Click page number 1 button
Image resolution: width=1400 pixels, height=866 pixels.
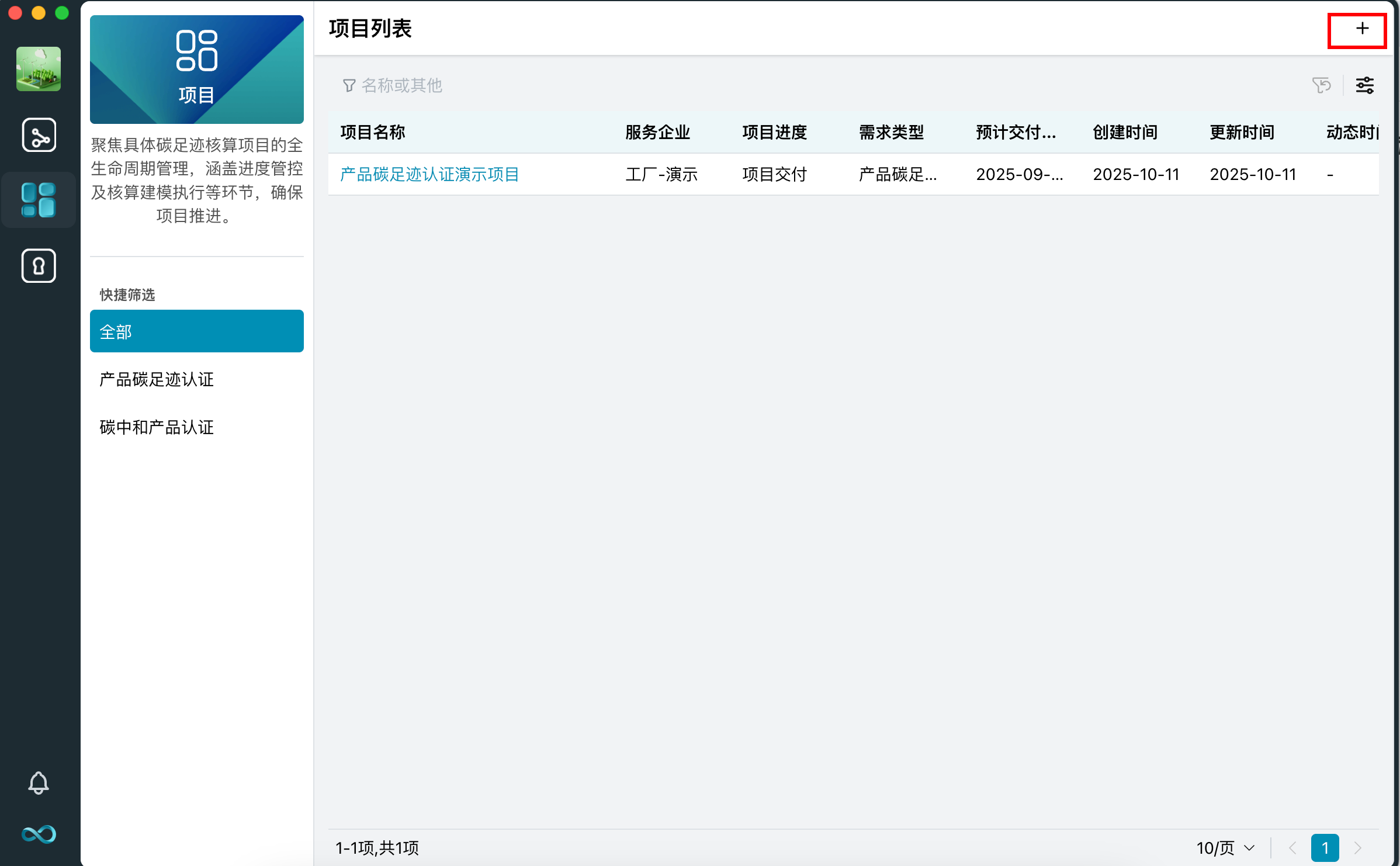[x=1325, y=847]
